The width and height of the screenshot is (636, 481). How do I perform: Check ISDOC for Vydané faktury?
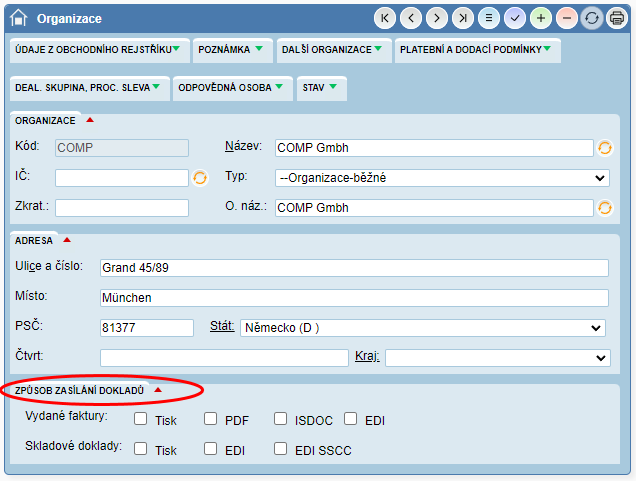pyautogui.click(x=281, y=419)
